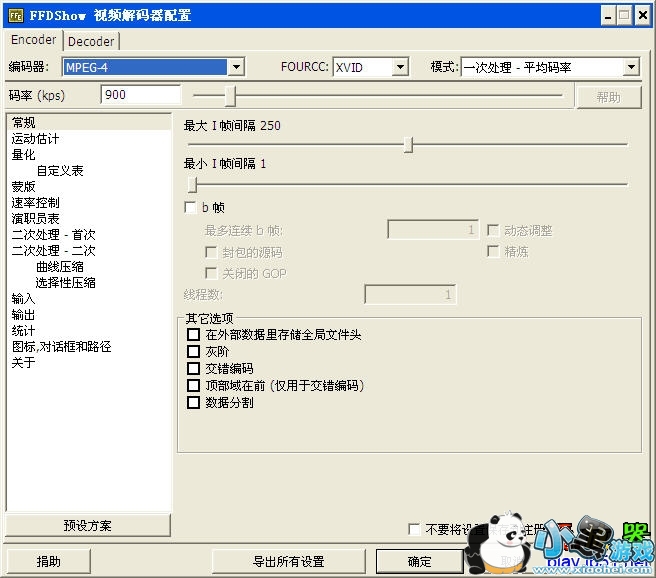Select 曲线压缩 in the settings list
This screenshot has height=578, width=656.
pyautogui.click(x=60, y=266)
